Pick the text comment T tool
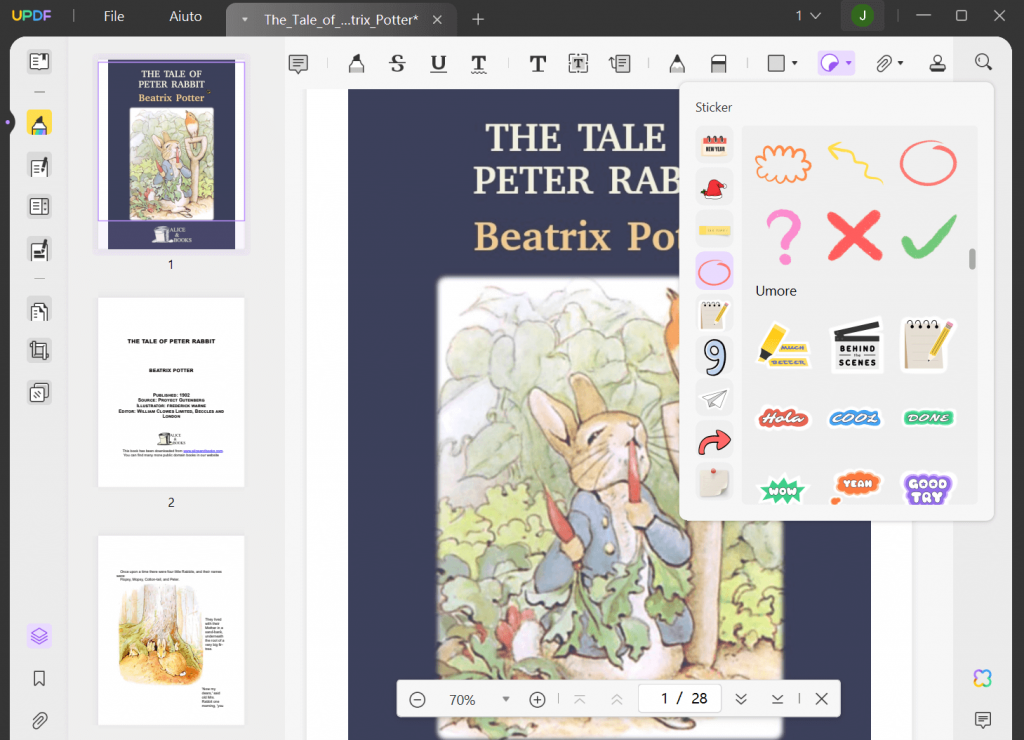 537,63
